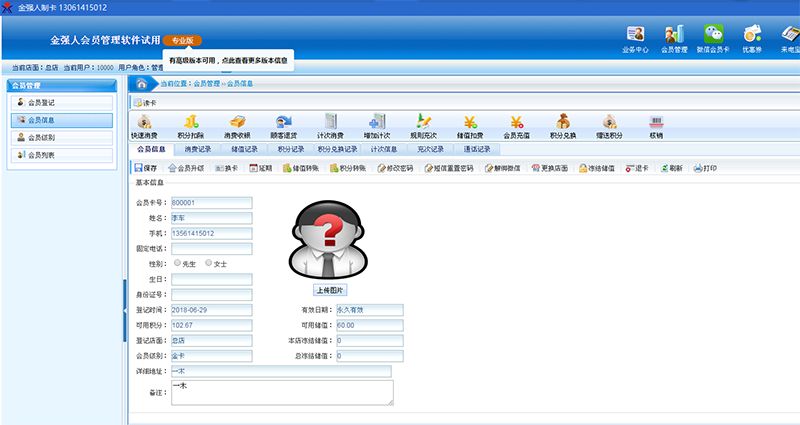Click 打印 print toolbar button

(706, 168)
